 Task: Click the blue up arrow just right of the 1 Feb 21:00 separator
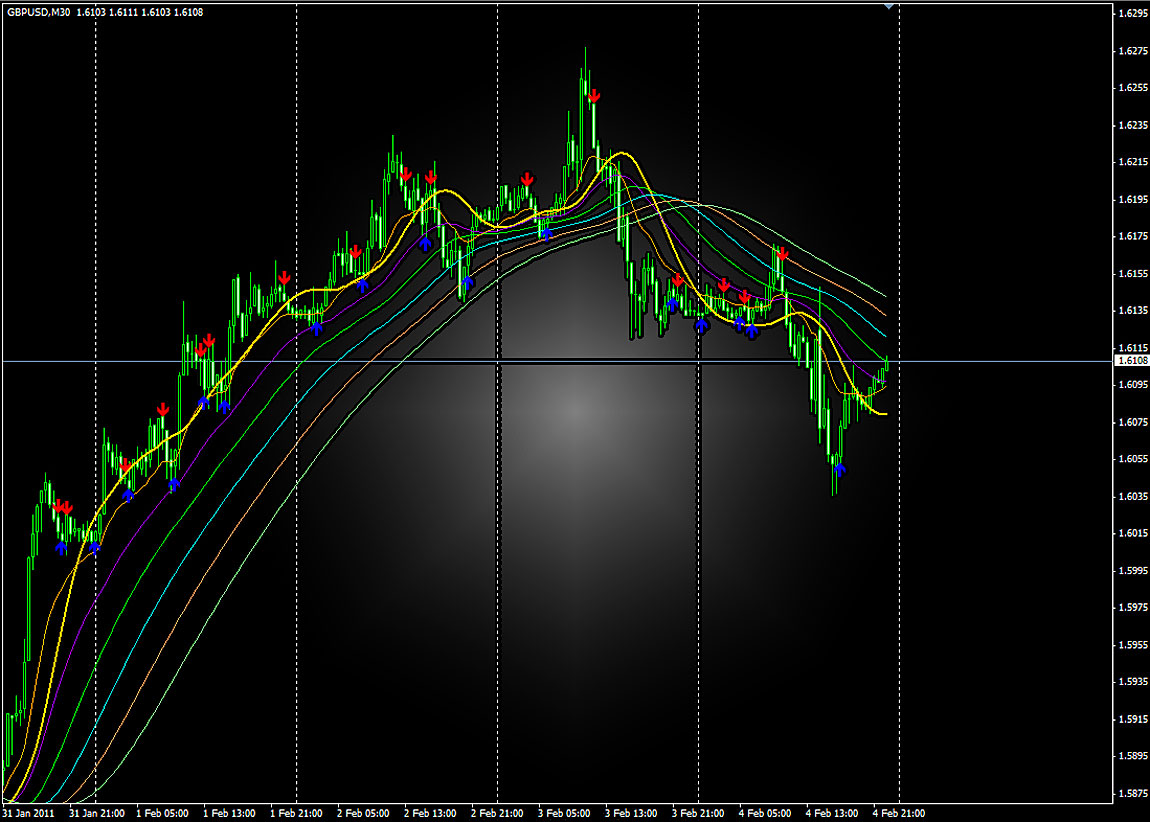point(316,326)
